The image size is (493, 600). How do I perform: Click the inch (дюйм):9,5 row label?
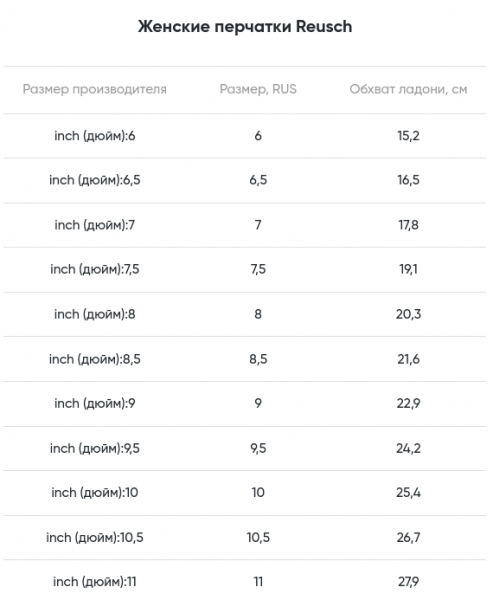[x=95, y=448]
